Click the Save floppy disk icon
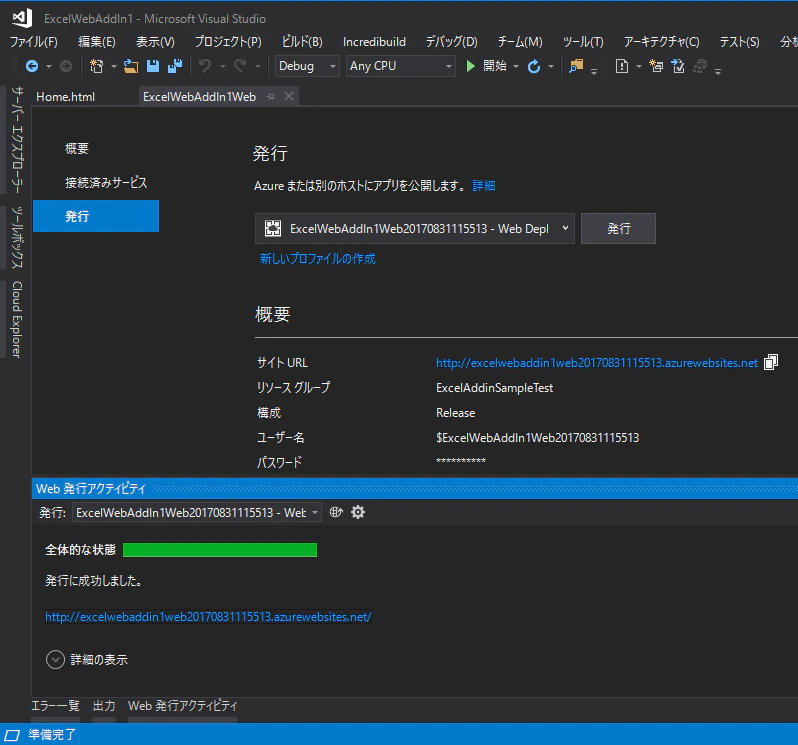The height and width of the screenshot is (745, 798). (153, 66)
